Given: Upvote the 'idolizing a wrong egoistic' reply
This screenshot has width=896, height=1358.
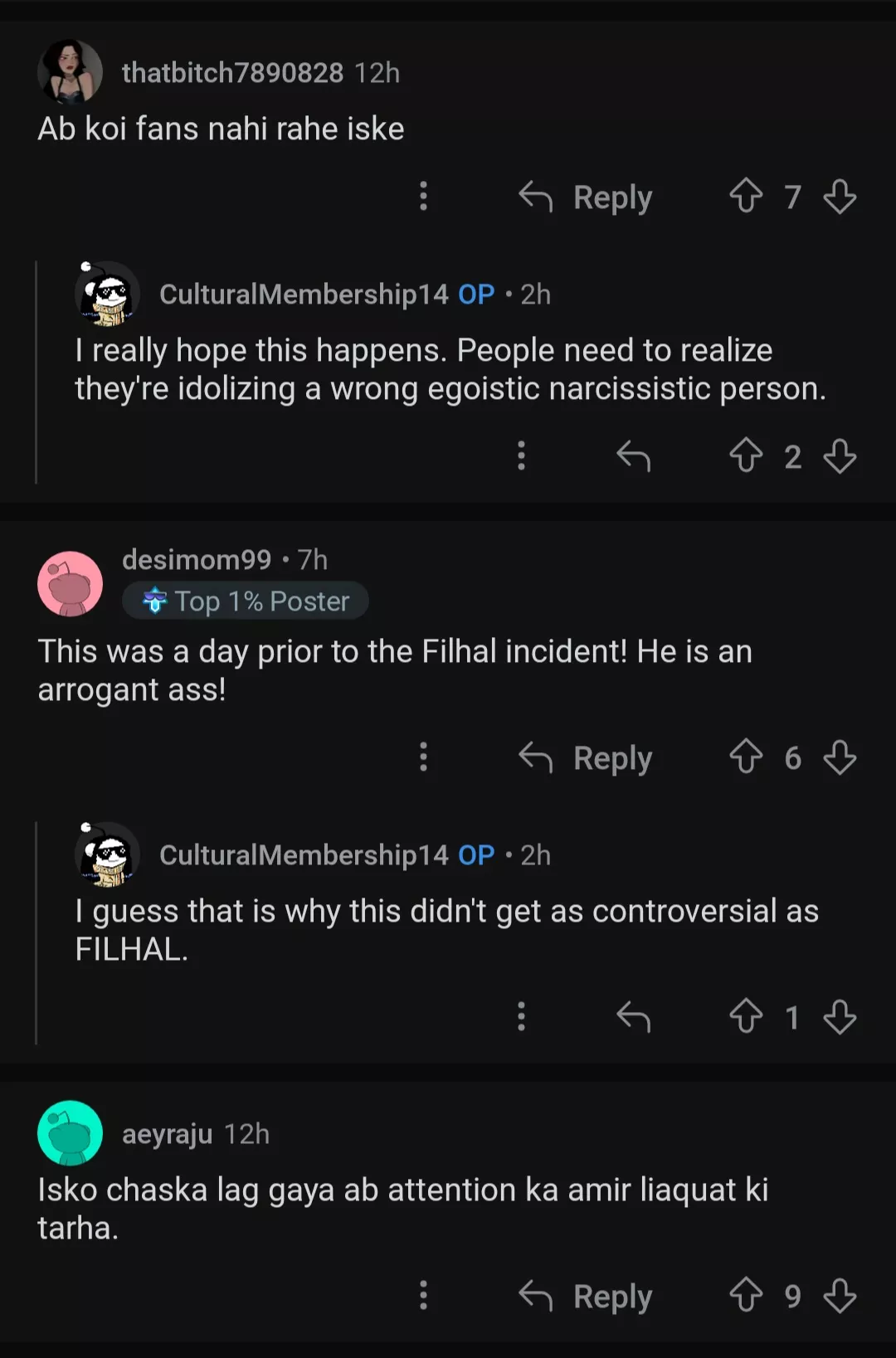Looking at the screenshot, I should (x=746, y=455).
